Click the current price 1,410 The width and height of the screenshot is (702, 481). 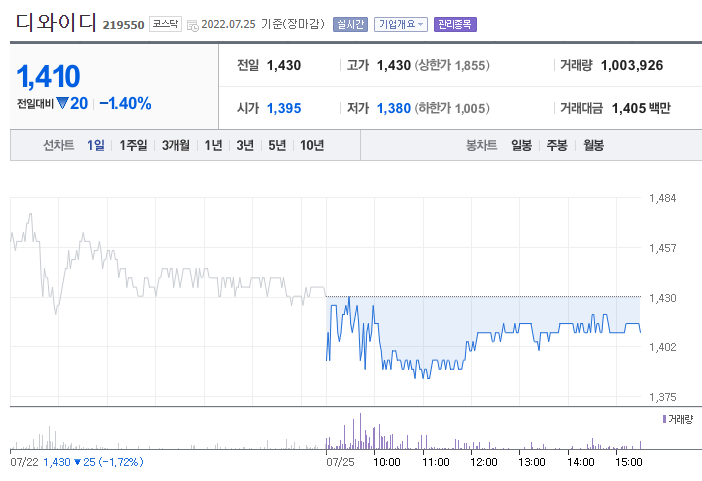48,76
